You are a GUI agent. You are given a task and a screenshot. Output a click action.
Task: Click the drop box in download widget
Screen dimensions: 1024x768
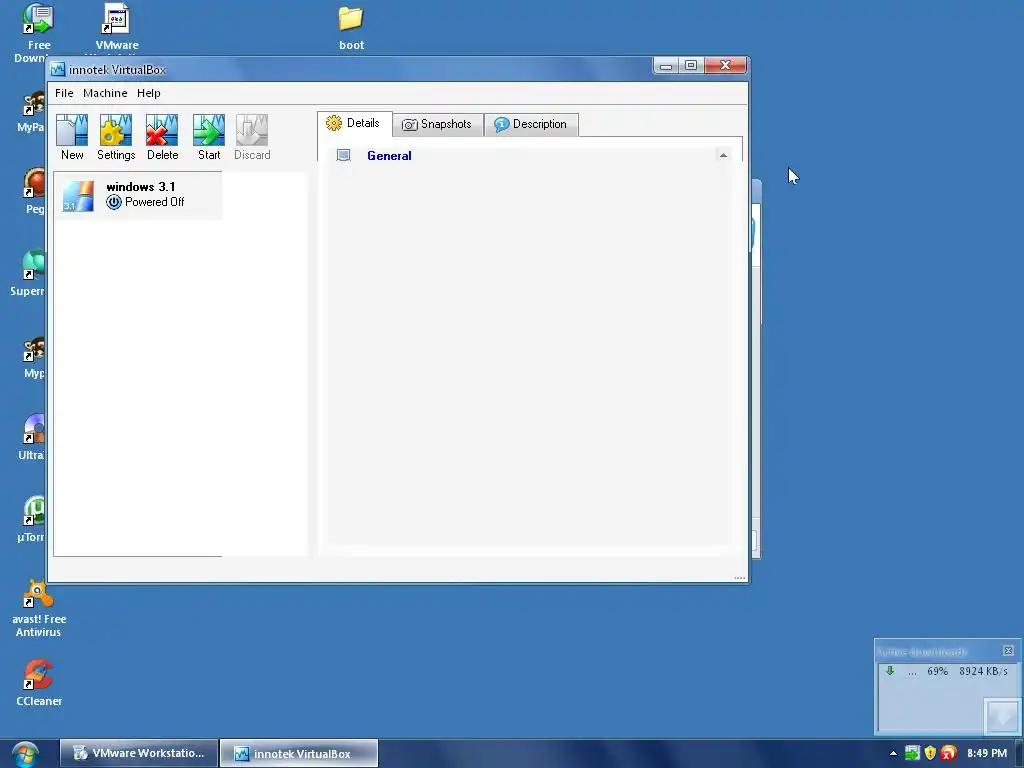click(1000, 716)
